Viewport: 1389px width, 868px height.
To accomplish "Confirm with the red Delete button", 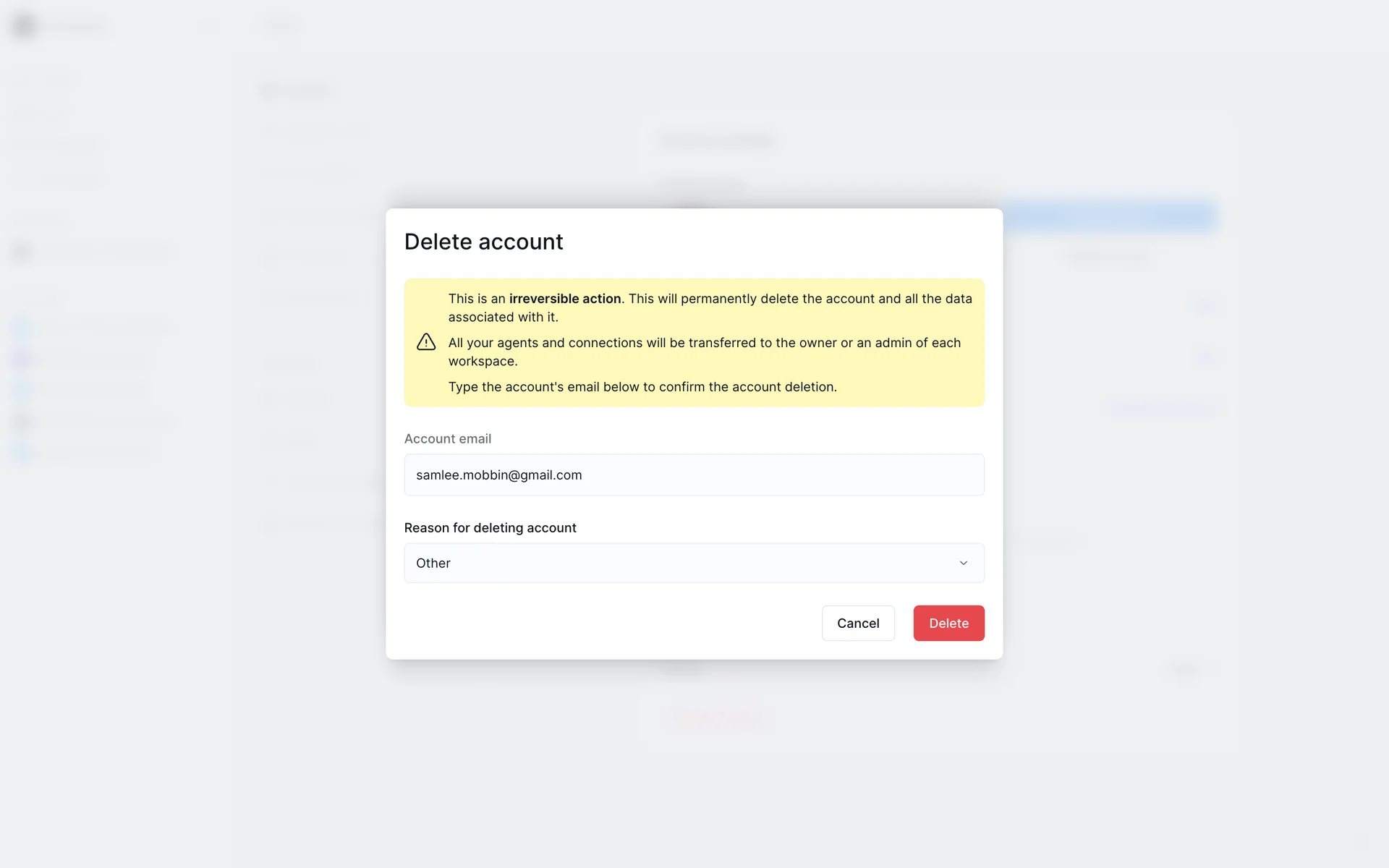I will click(948, 623).
